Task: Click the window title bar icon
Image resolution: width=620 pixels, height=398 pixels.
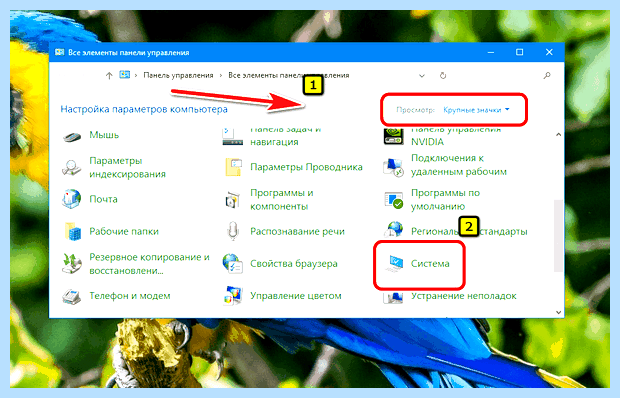Action: pos(60,52)
